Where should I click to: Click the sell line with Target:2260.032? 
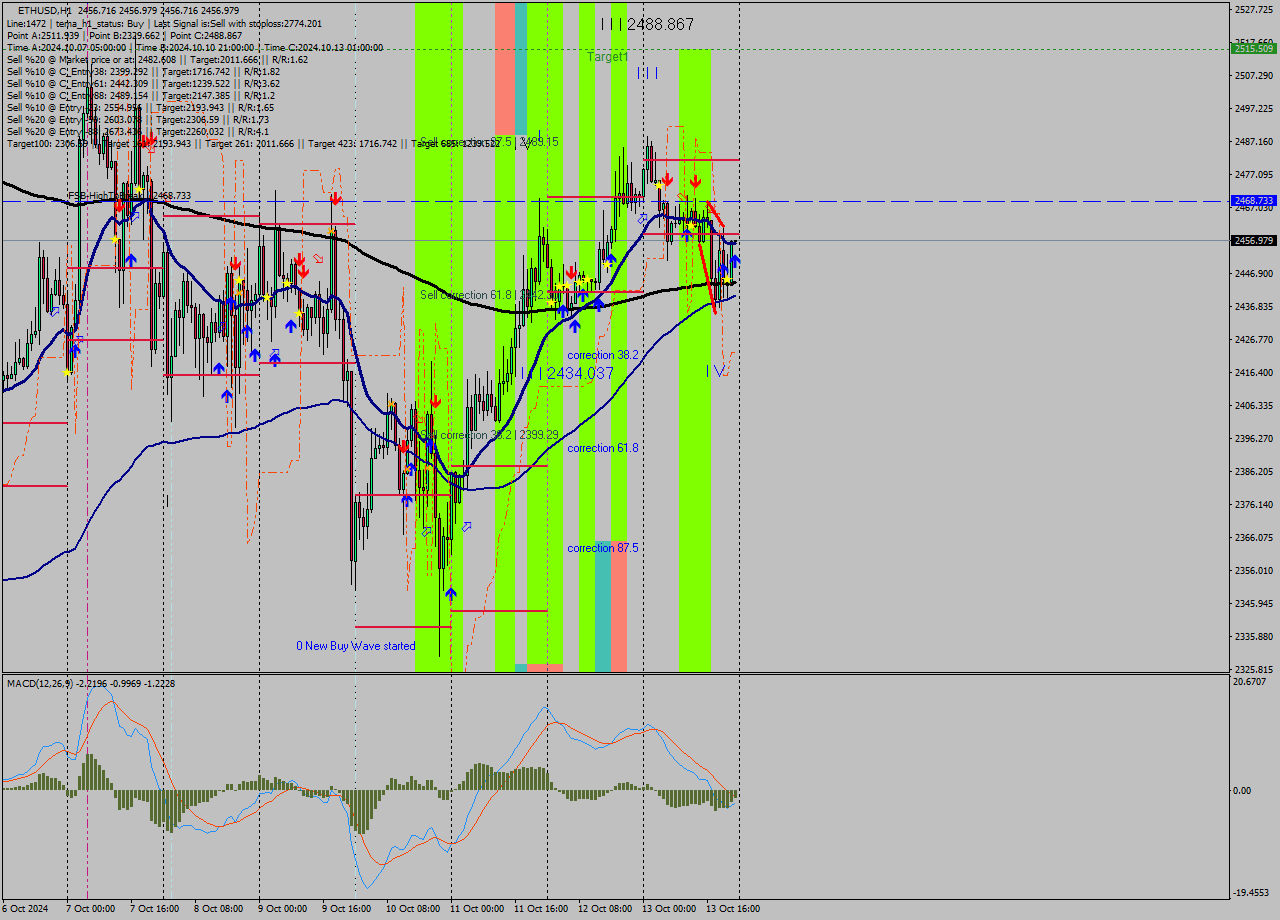138,131
